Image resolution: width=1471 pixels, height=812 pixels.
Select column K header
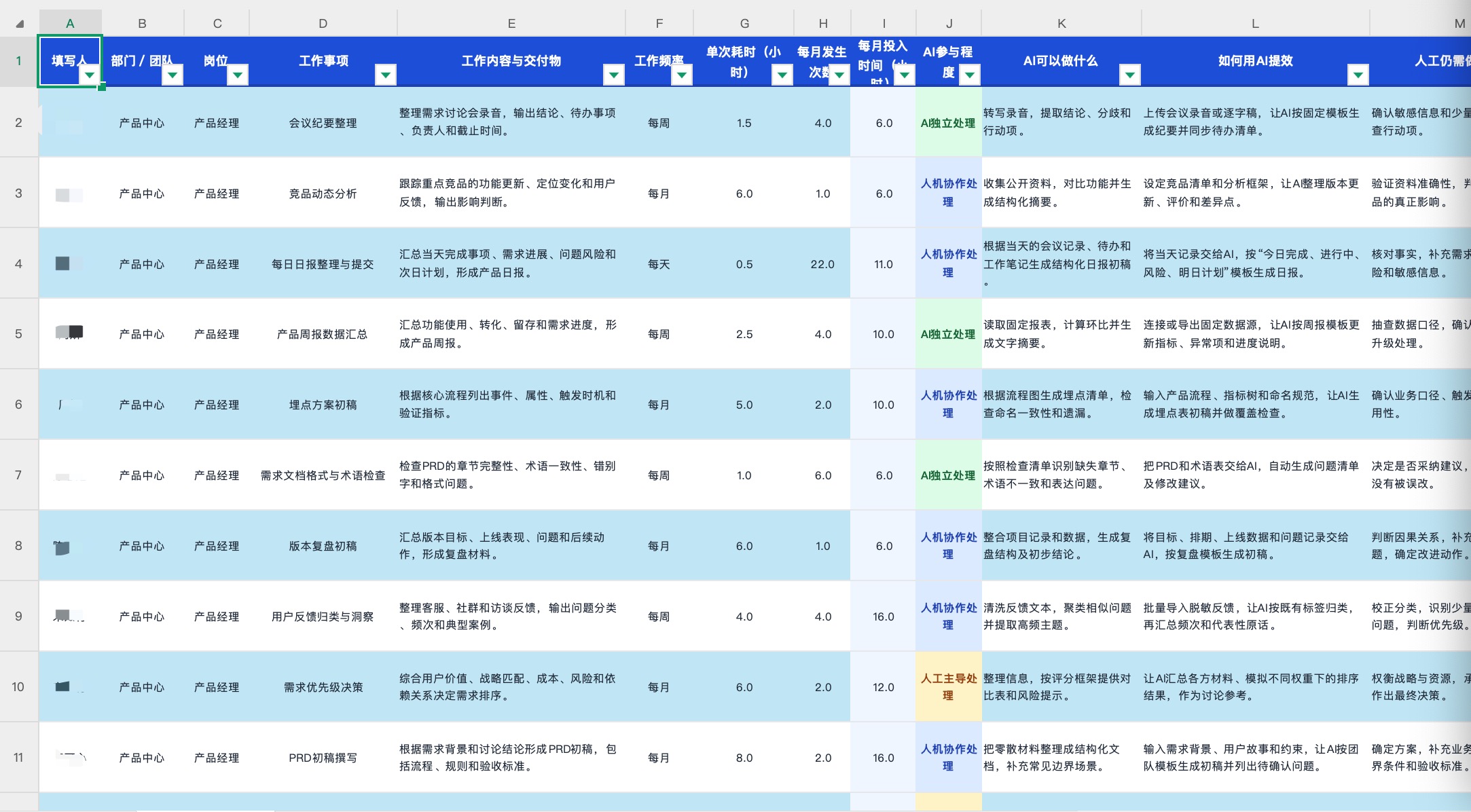1061,23
